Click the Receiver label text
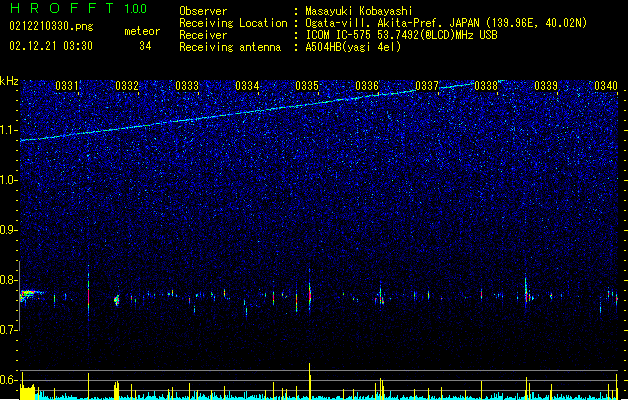Image resolution: width=629 pixels, height=400 pixels. pyautogui.click(x=203, y=35)
